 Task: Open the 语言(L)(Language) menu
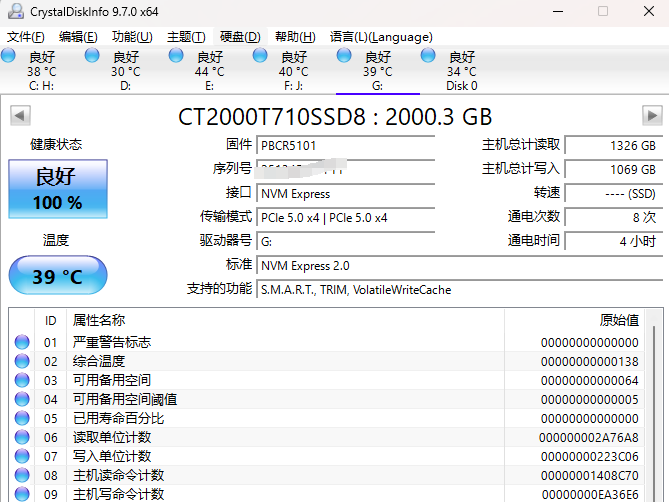tap(381, 37)
